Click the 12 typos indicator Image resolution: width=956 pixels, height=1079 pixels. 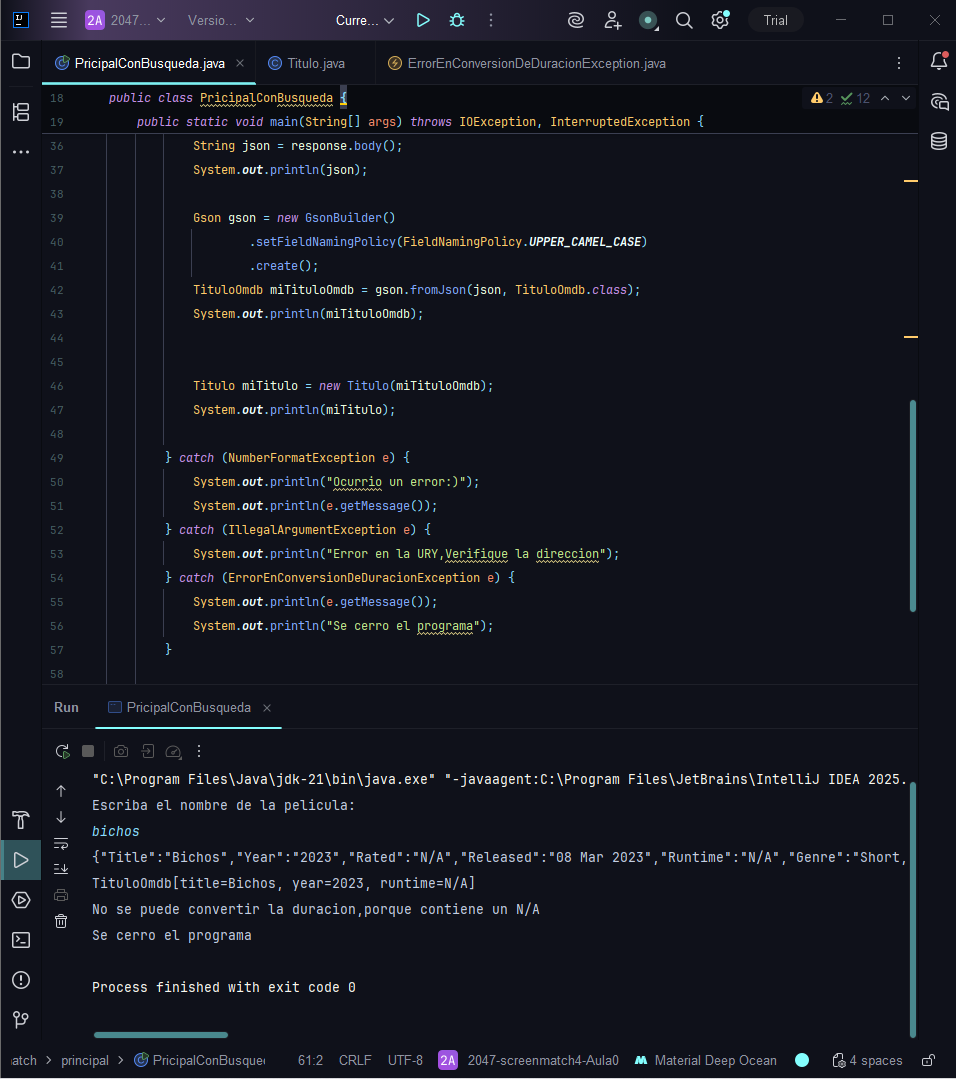(x=856, y=98)
